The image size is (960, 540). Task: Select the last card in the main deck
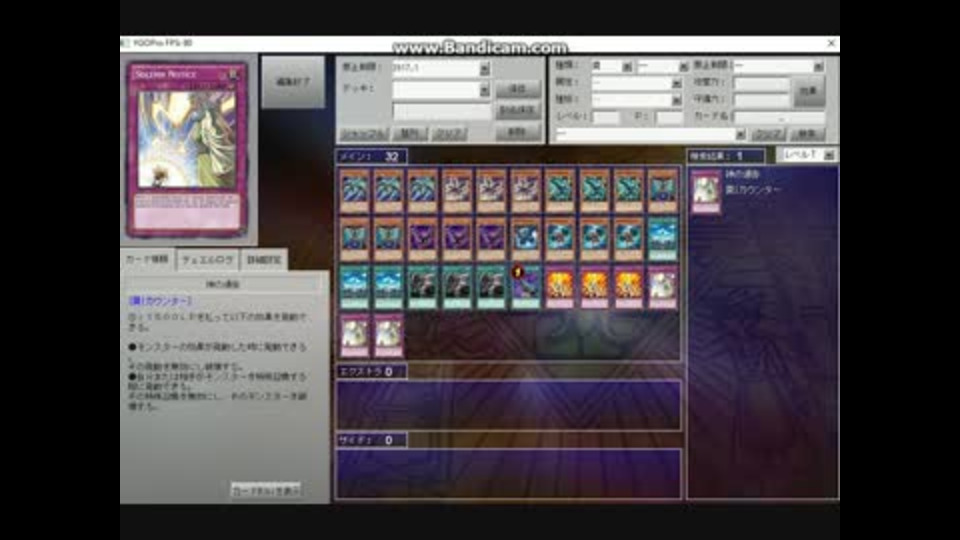pyautogui.click(x=389, y=335)
